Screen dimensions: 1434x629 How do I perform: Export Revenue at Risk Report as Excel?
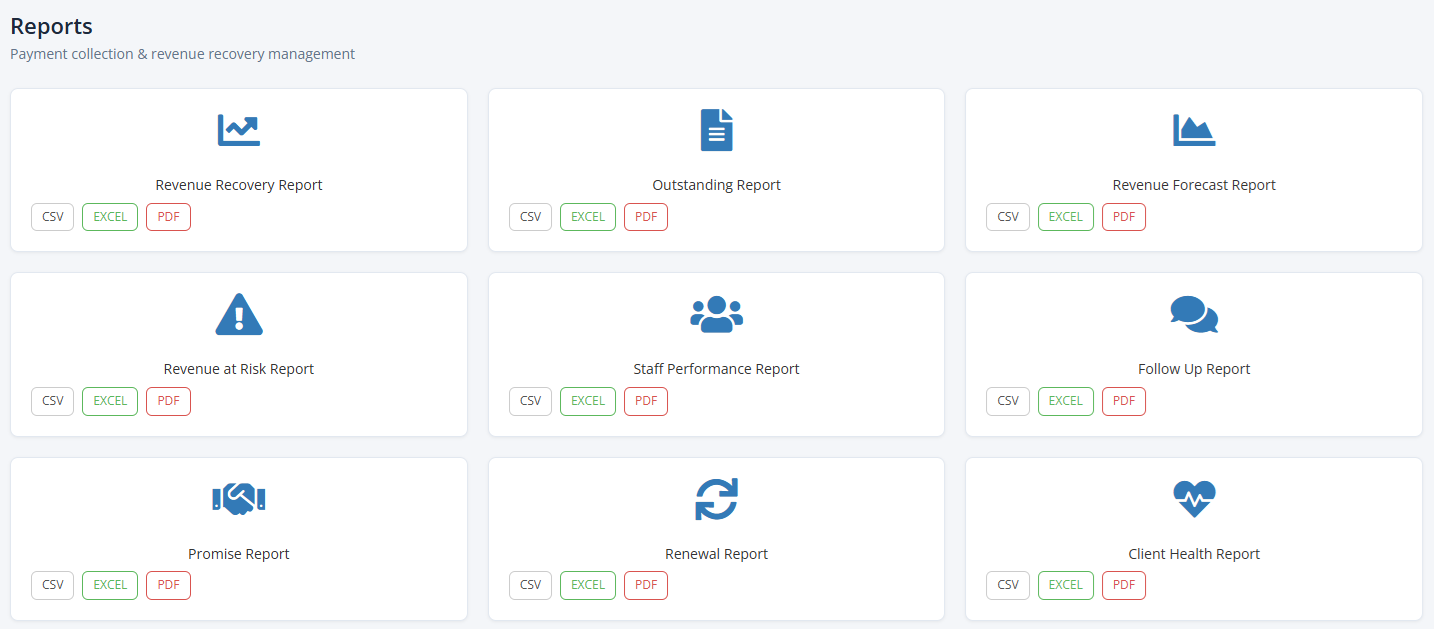click(x=110, y=401)
